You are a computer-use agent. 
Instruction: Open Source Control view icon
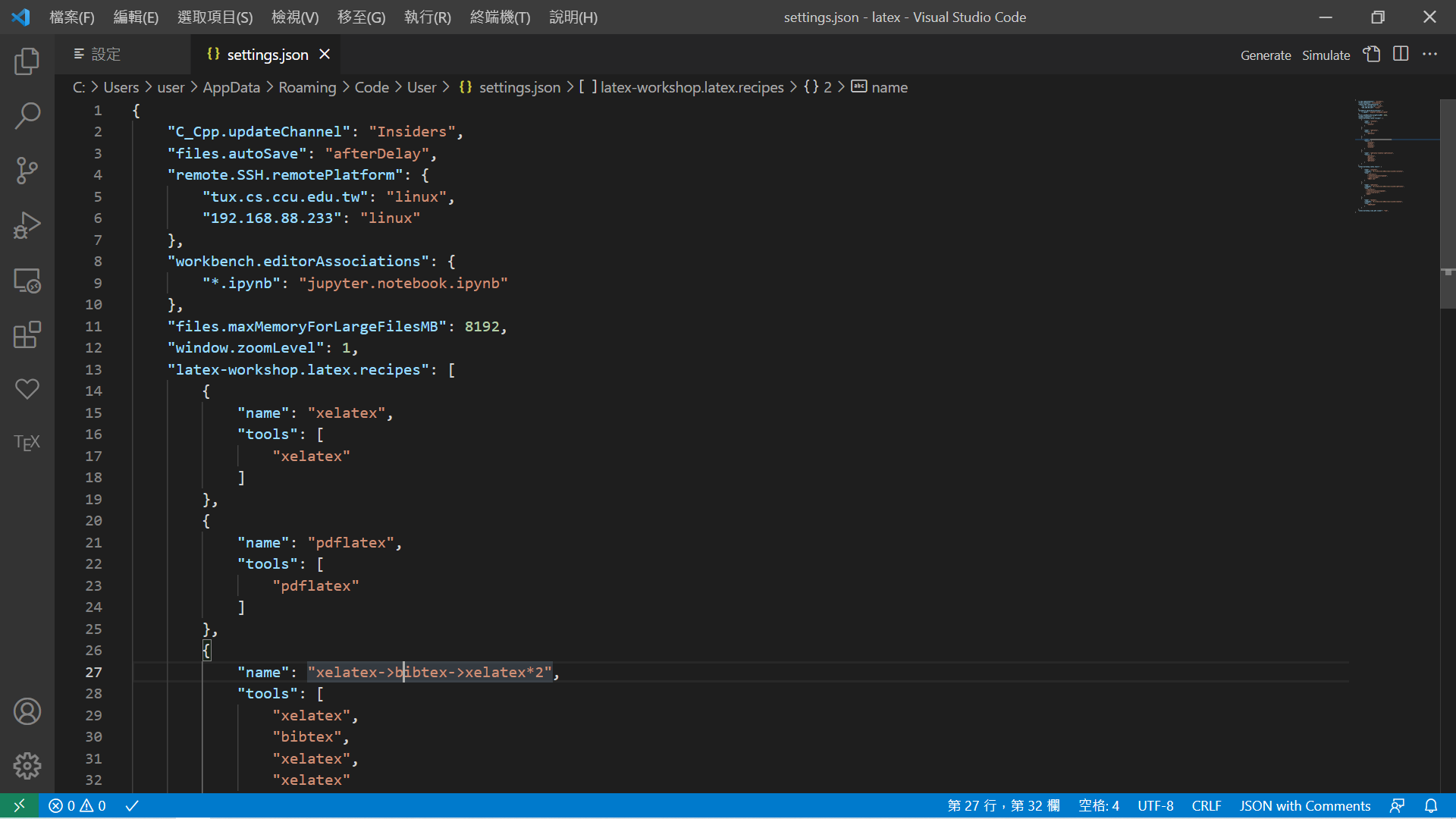[x=27, y=171]
